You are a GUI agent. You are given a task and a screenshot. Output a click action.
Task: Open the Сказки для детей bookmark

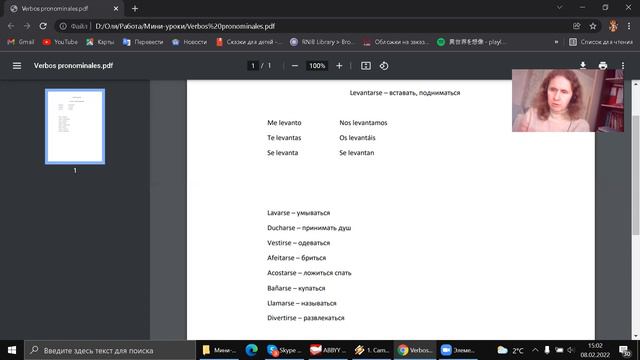coord(249,42)
